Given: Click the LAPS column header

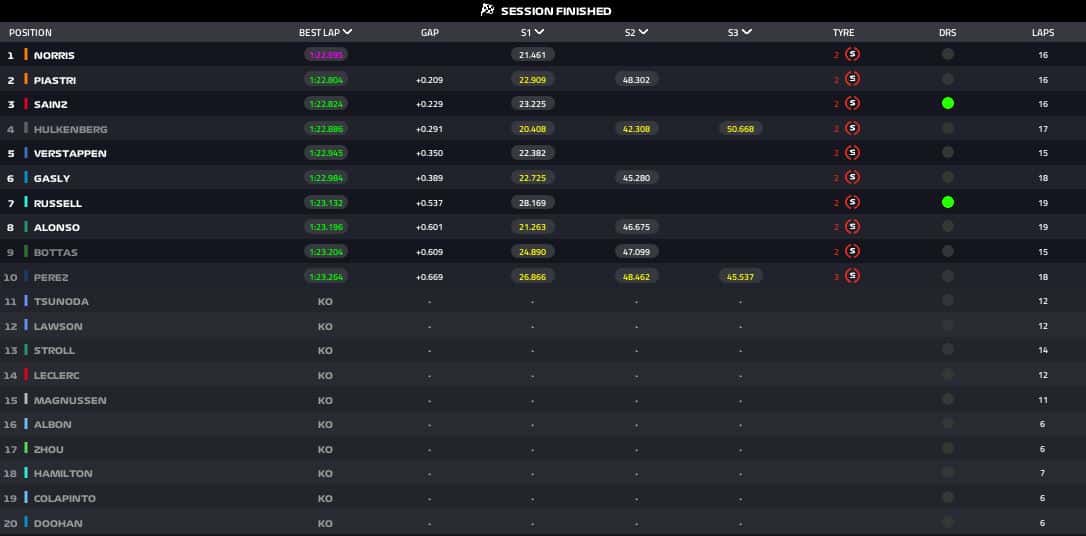Looking at the screenshot, I should click(x=1043, y=33).
